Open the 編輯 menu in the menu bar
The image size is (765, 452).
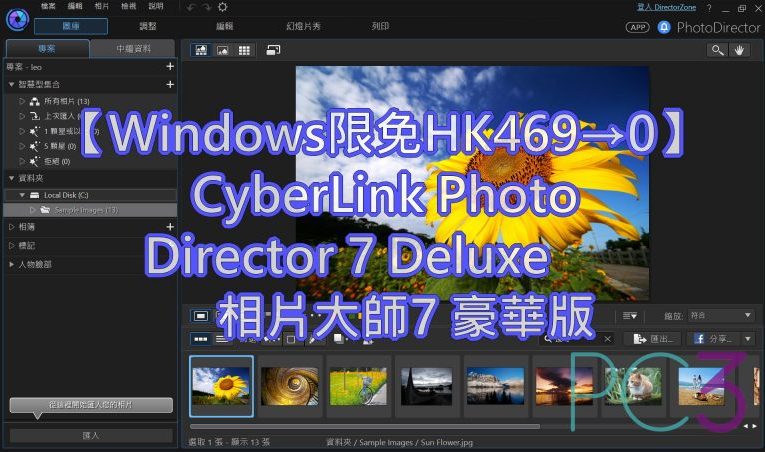click(x=75, y=6)
